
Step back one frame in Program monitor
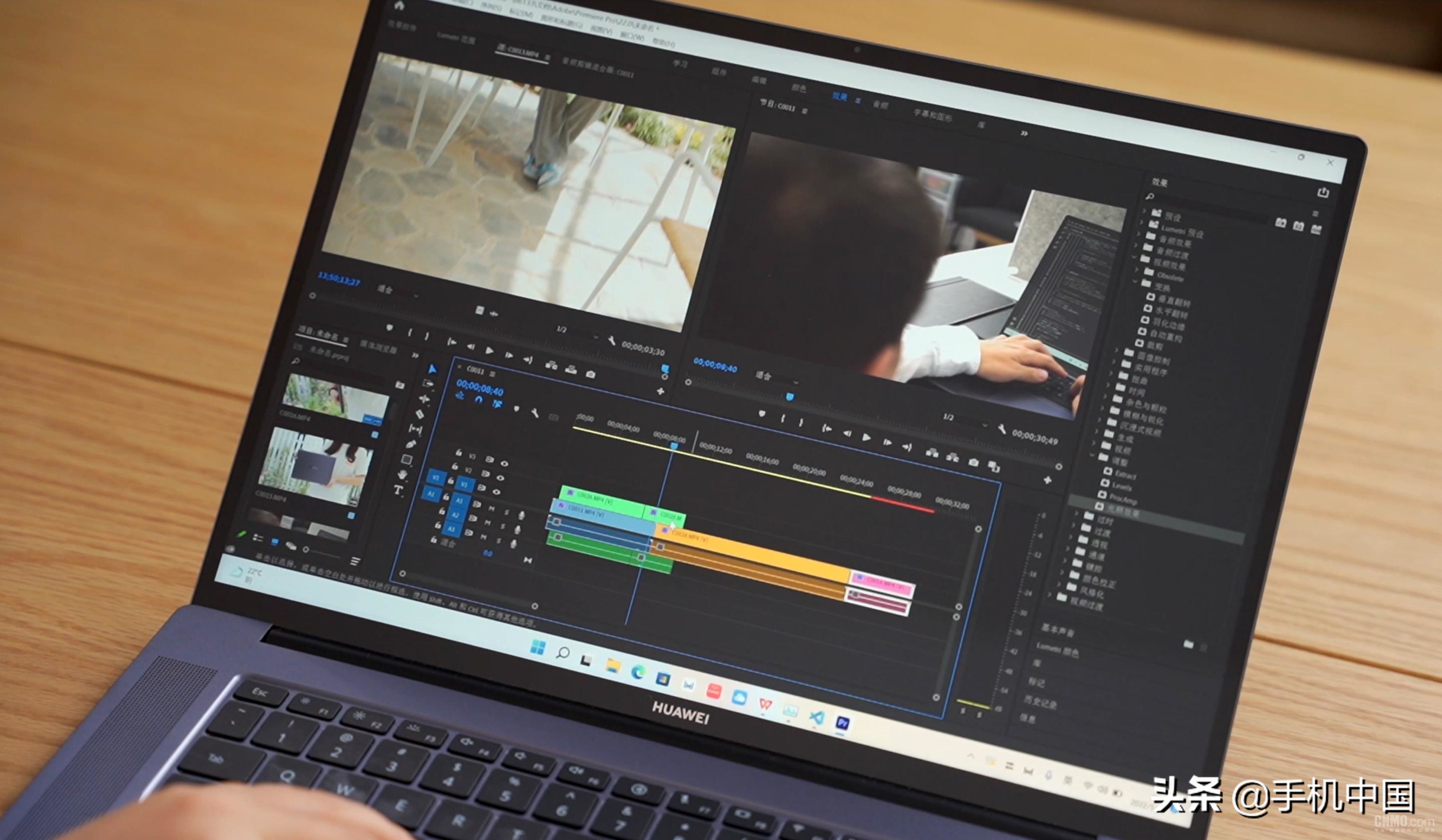847,433
